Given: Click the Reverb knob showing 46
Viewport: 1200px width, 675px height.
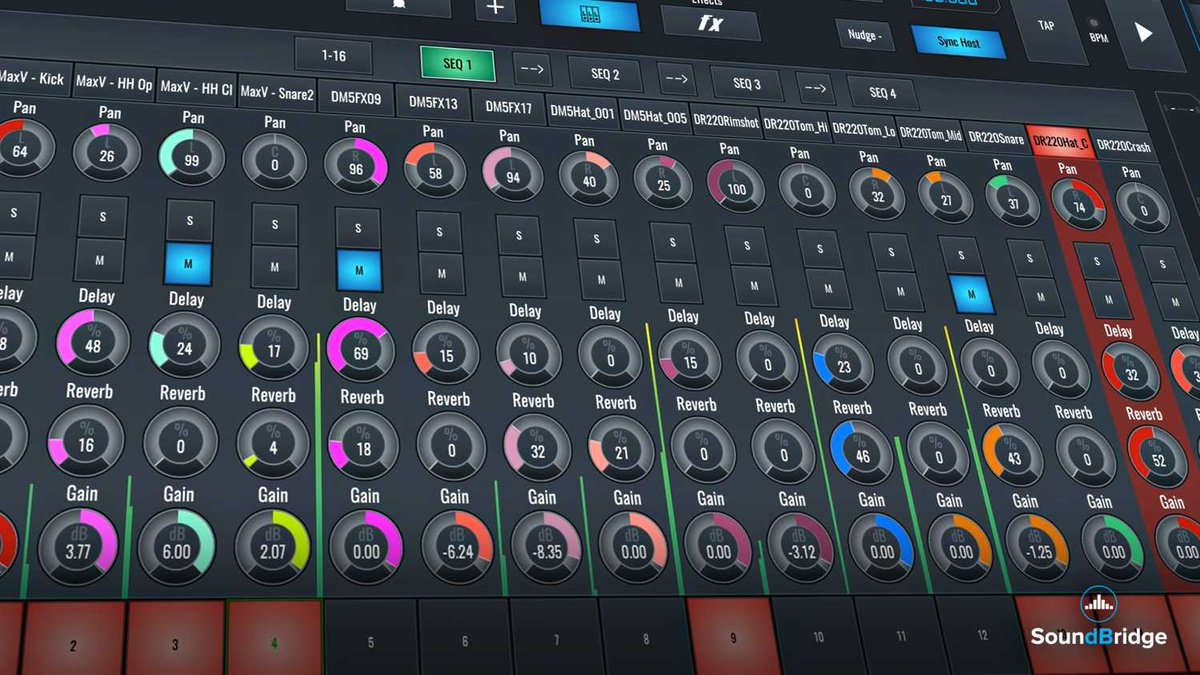Looking at the screenshot, I should [x=861, y=453].
